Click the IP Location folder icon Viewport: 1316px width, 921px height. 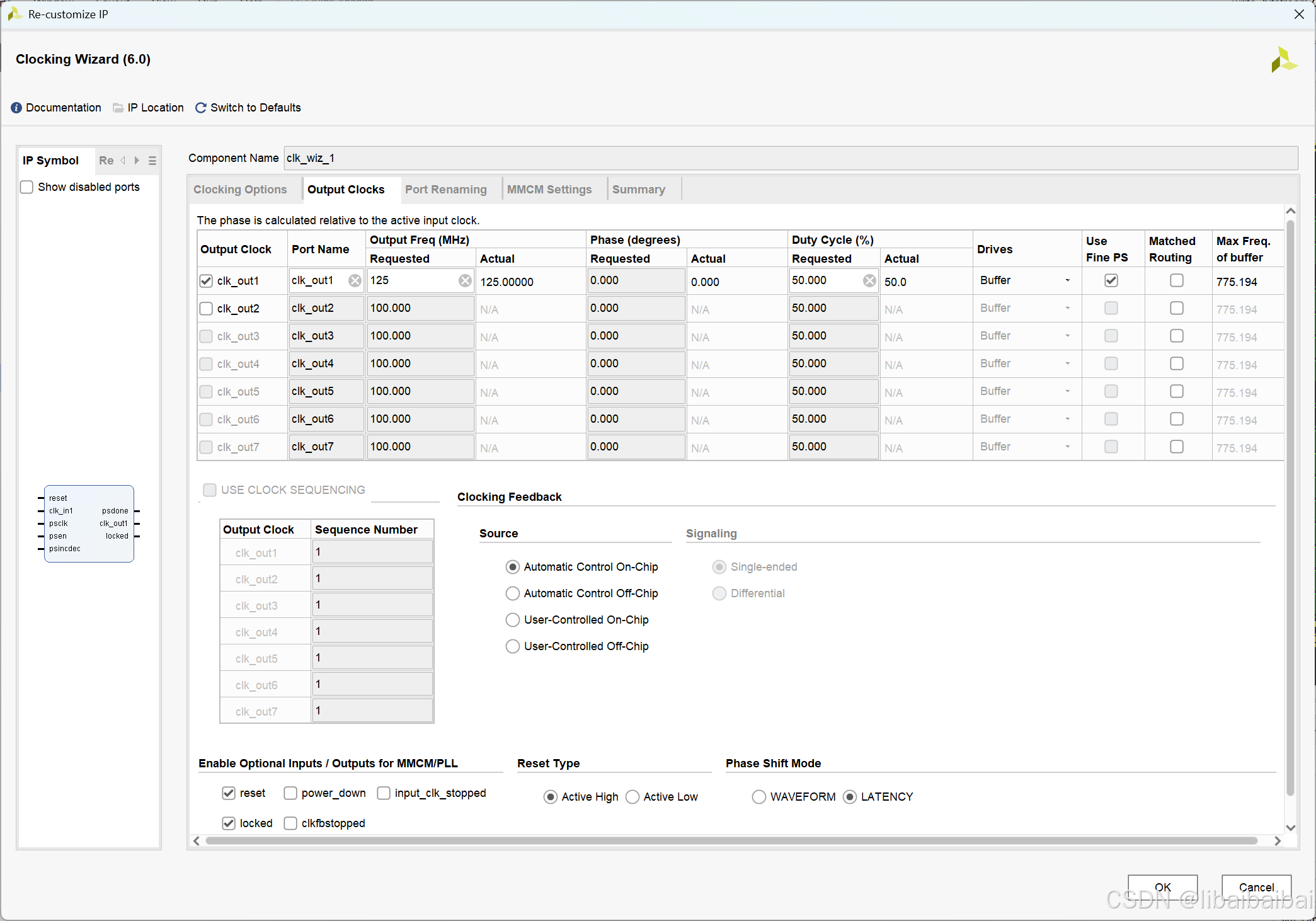click(118, 108)
